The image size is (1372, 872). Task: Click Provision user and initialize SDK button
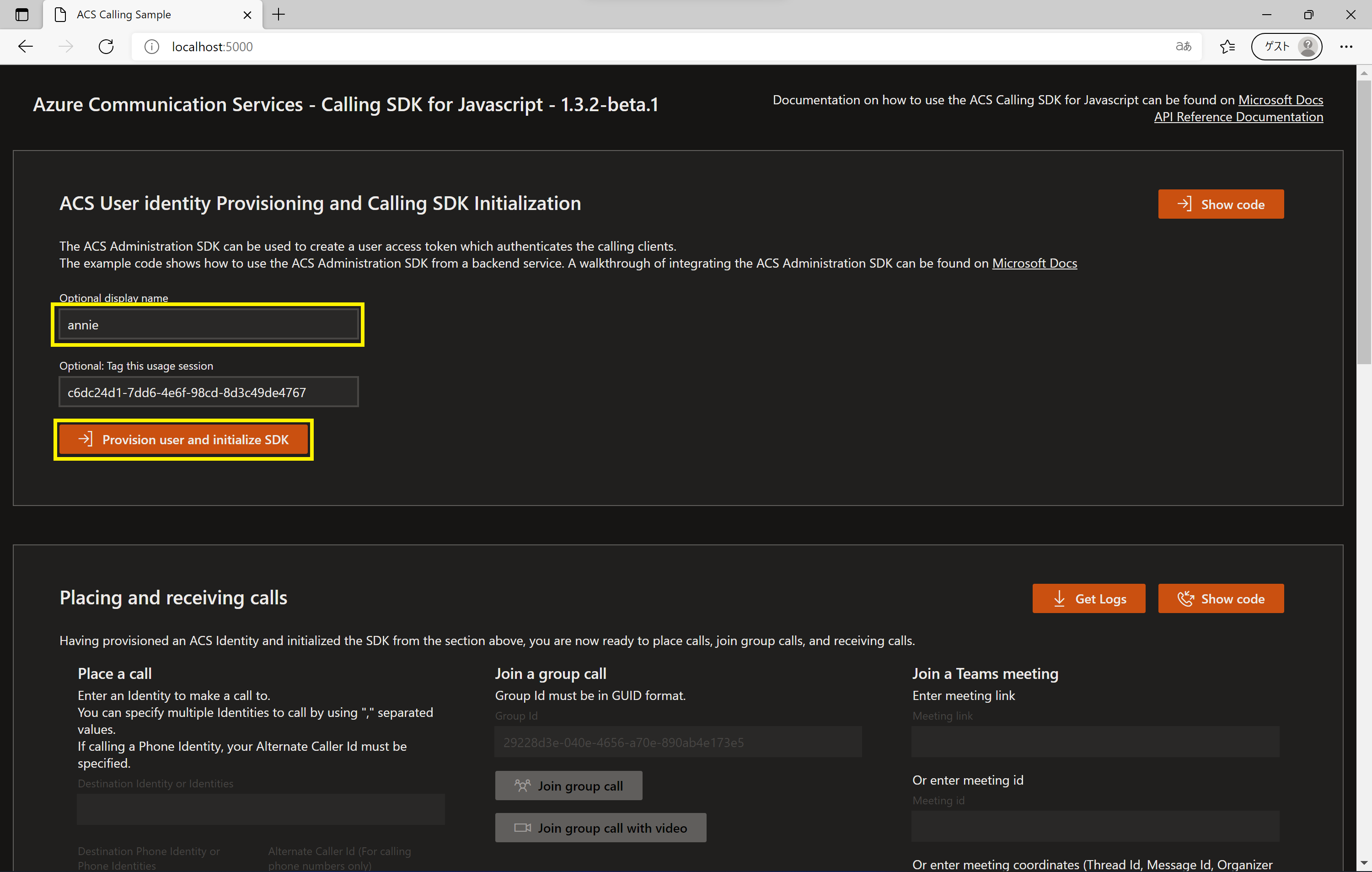point(183,439)
